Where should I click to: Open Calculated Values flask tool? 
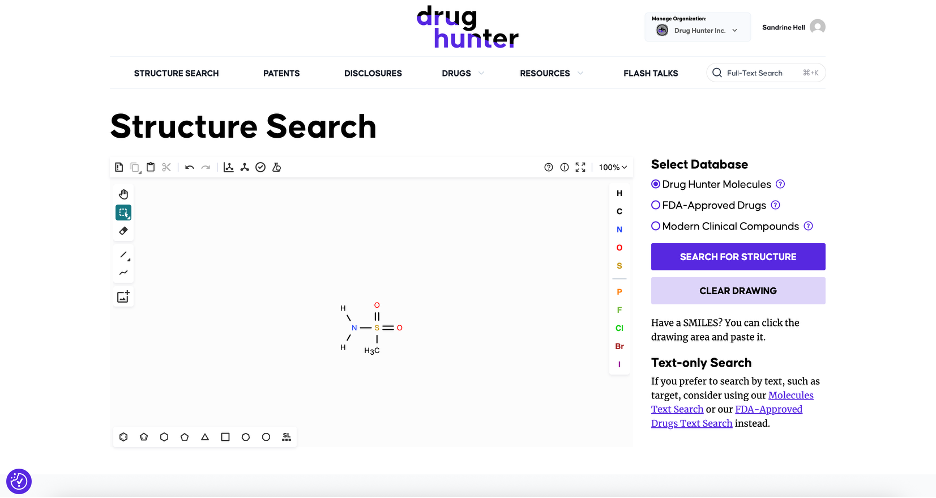click(x=276, y=167)
